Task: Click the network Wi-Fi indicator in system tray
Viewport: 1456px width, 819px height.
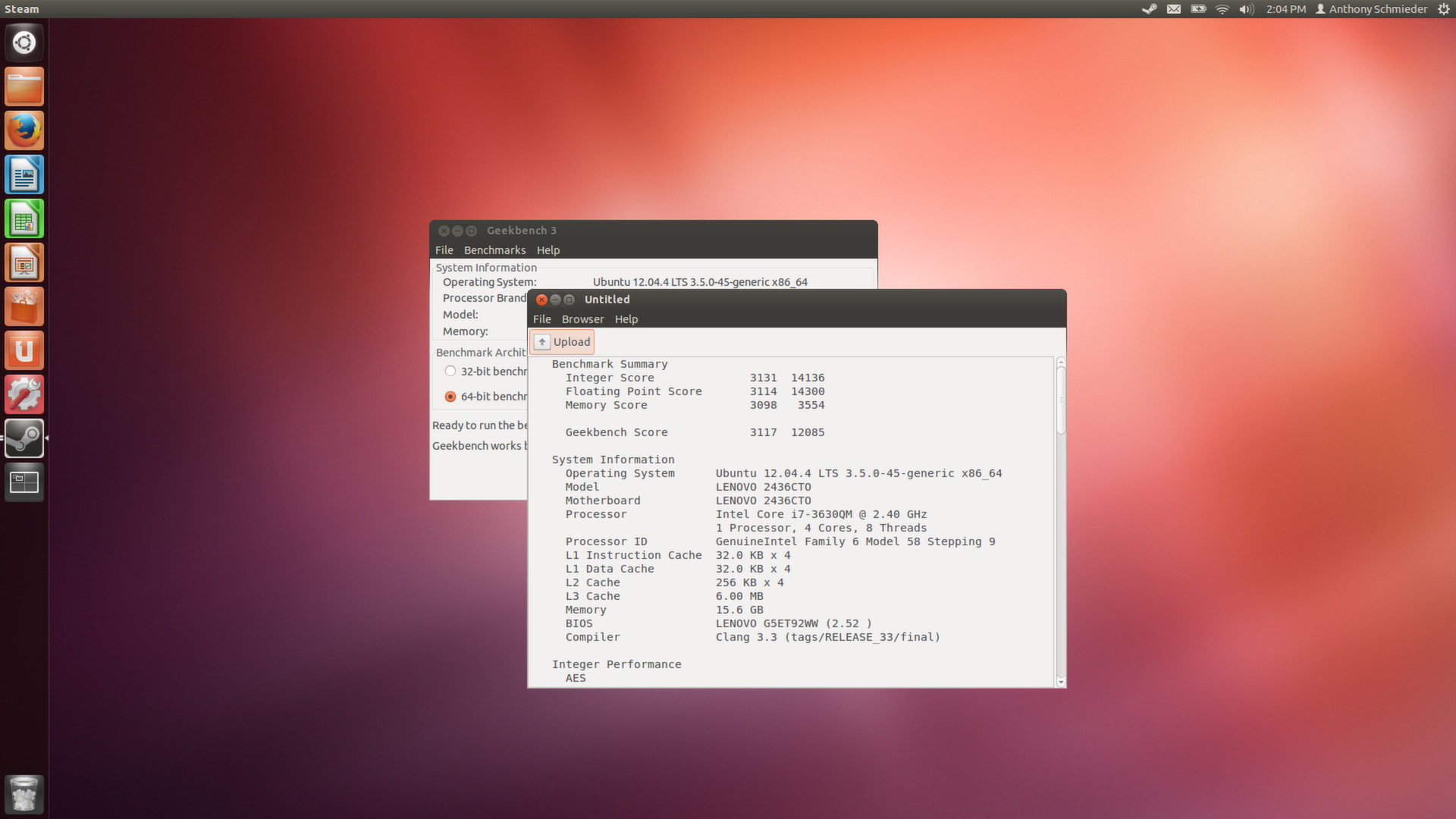Action: [x=1221, y=9]
